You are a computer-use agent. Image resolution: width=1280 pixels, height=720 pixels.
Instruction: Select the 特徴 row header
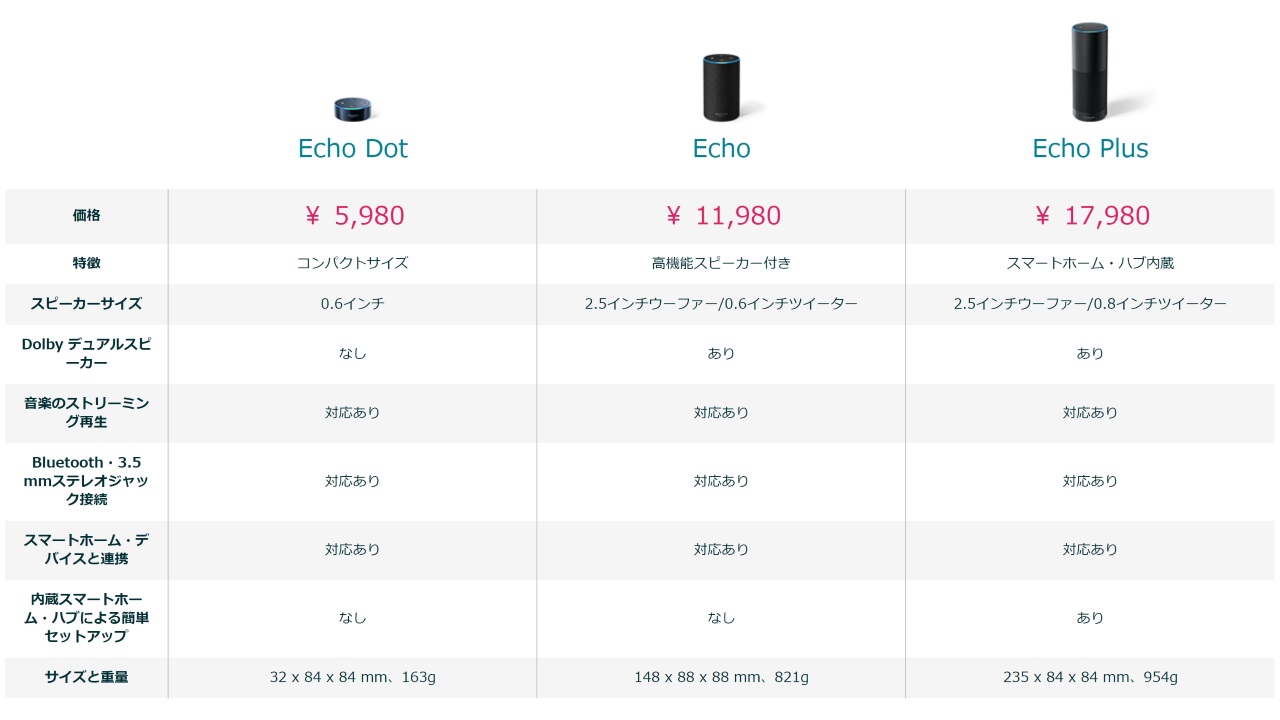[87, 264]
